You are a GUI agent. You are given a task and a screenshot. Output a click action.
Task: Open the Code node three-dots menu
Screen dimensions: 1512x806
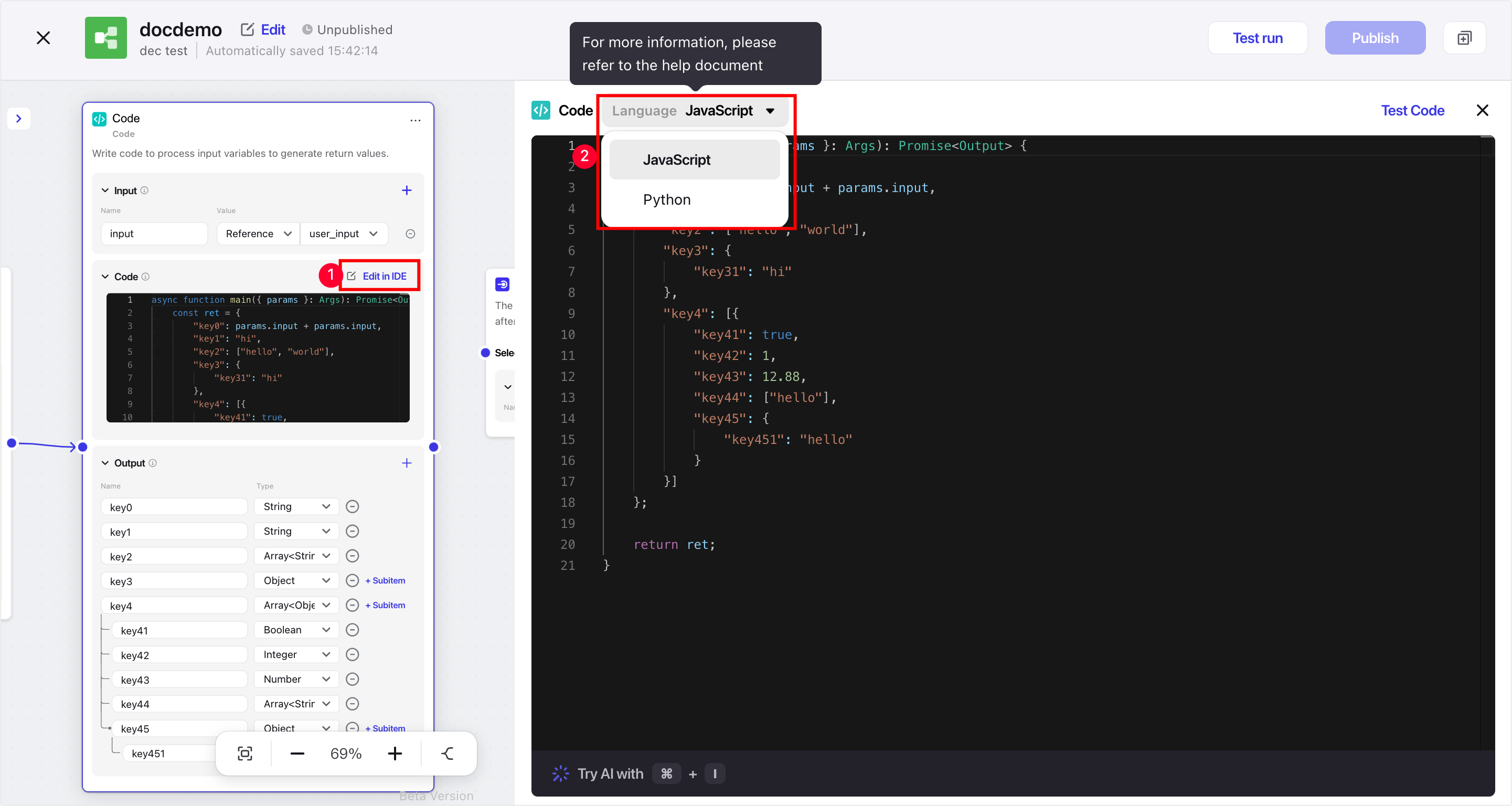pyautogui.click(x=415, y=120)
